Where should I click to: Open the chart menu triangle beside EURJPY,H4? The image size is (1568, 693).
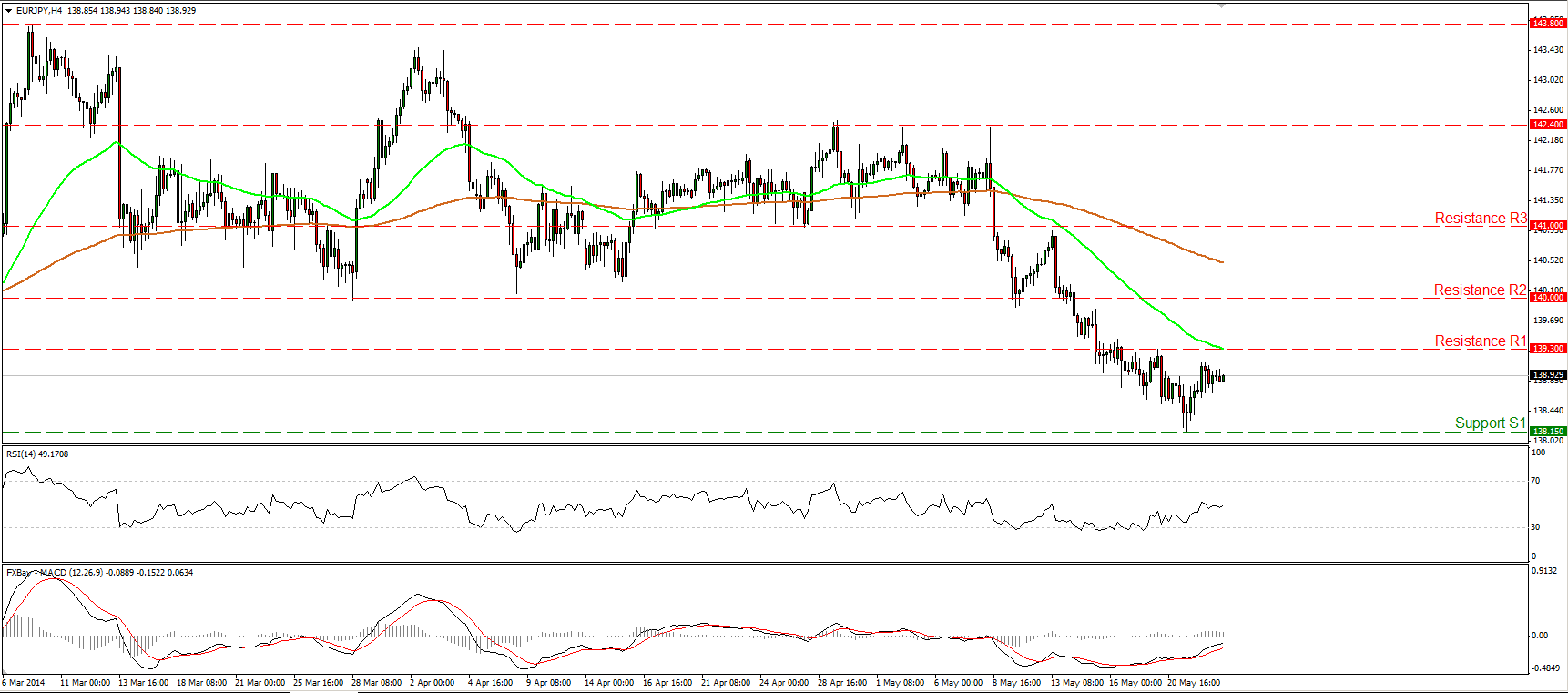click(x=8, y=10)
